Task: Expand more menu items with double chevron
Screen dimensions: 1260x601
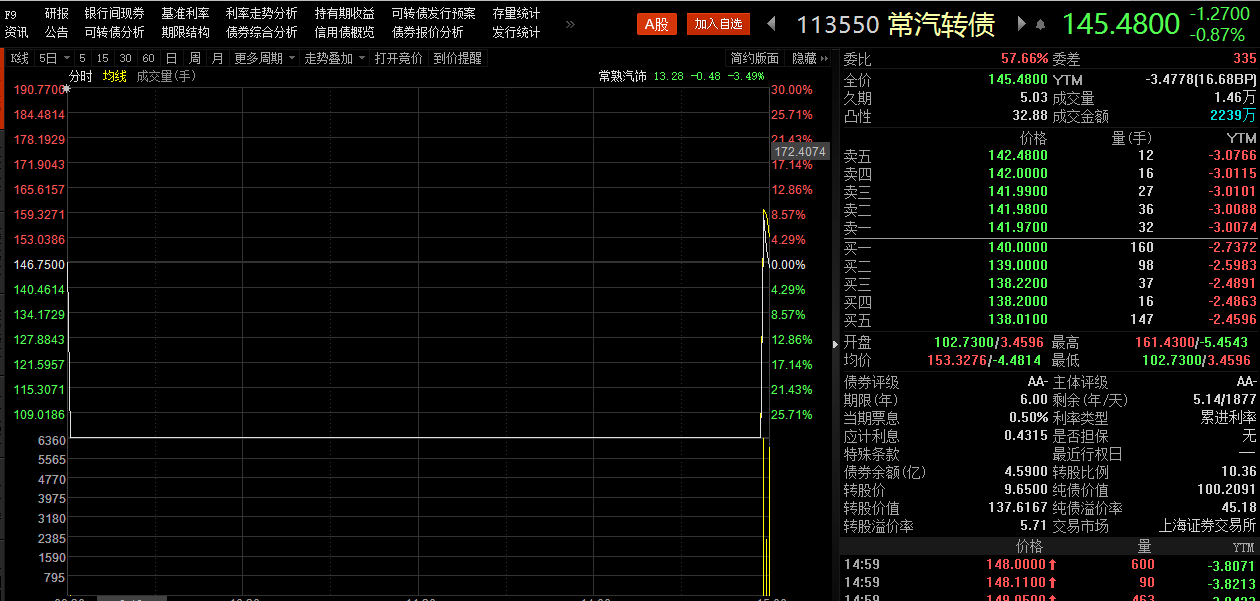Action: pyautogui.click(x=571, y=24)
